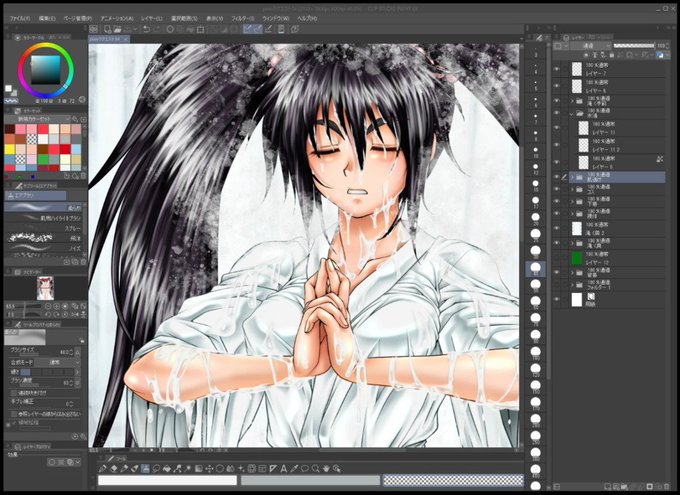
Task: Enable 連続吹き付け checkbox in Tool Property
Action: [13, 393]
